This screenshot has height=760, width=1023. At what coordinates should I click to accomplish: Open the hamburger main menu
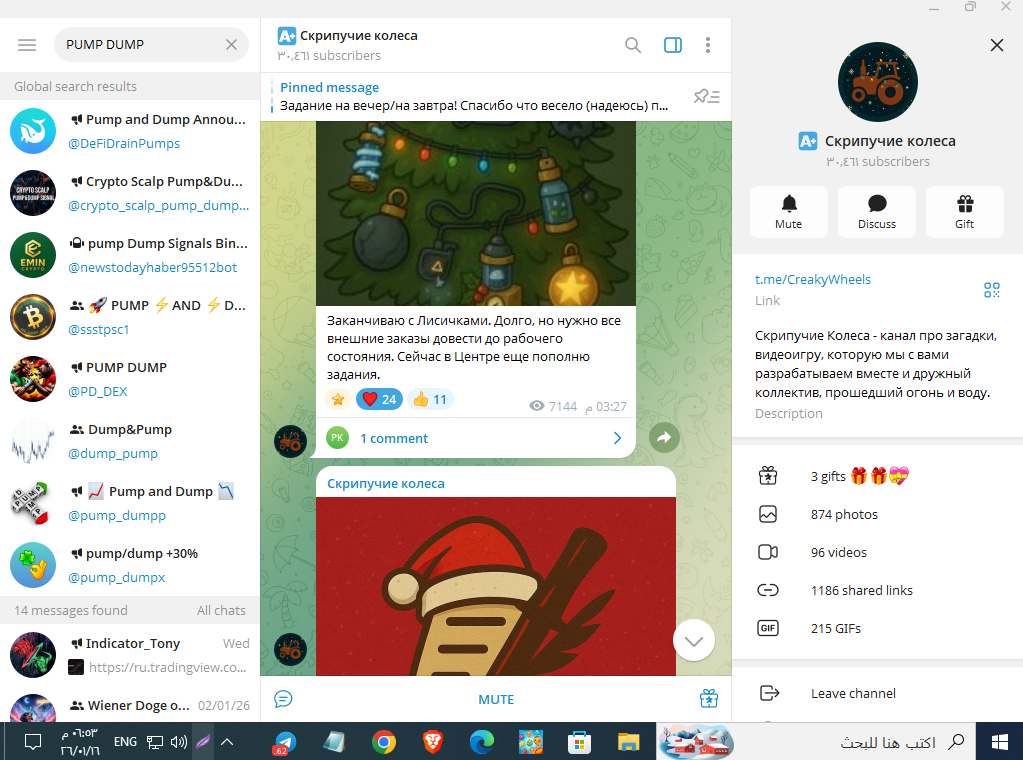pyautogui.click(x=27, y=44)
